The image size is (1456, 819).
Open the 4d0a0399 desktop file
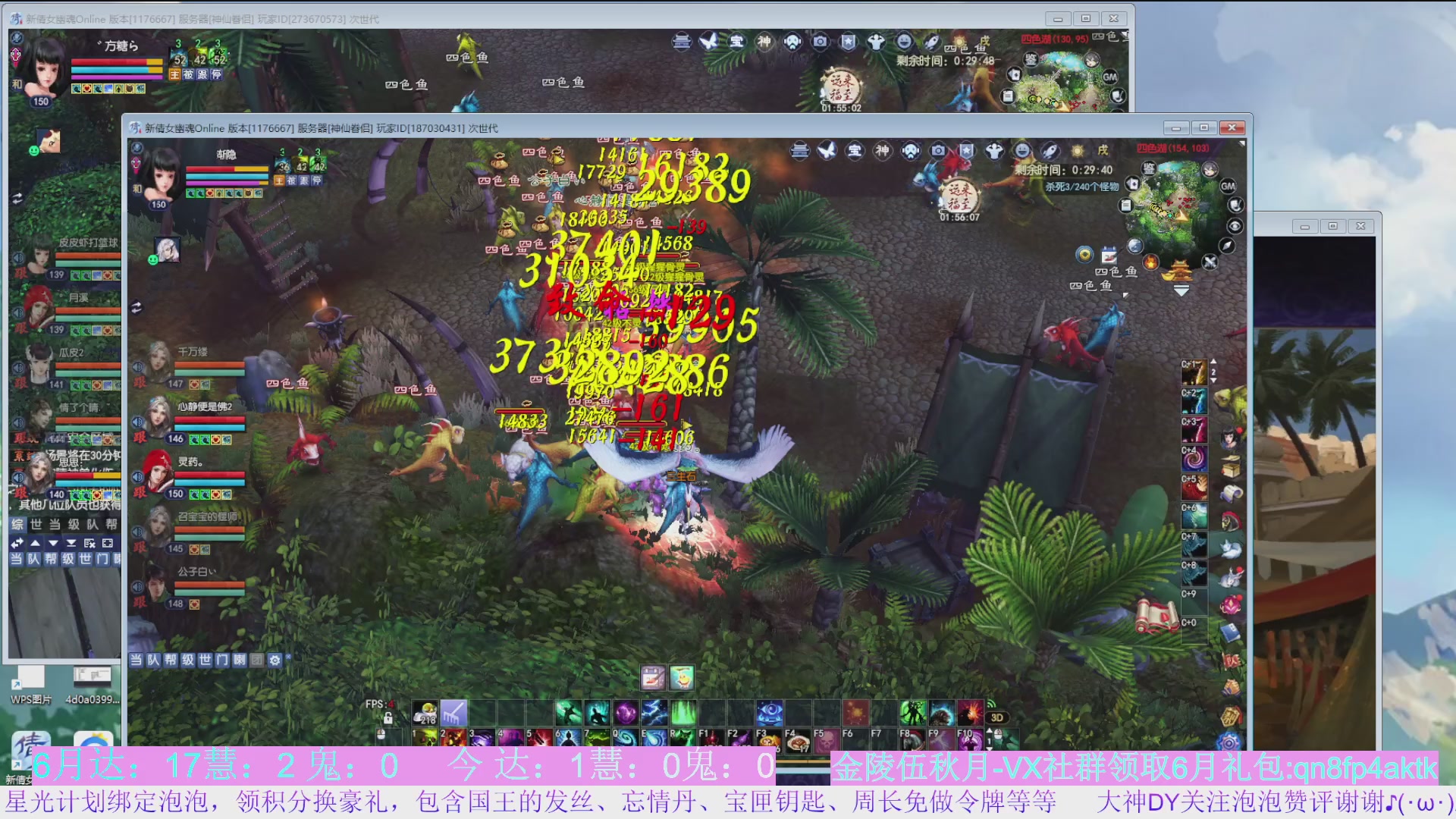93,684
